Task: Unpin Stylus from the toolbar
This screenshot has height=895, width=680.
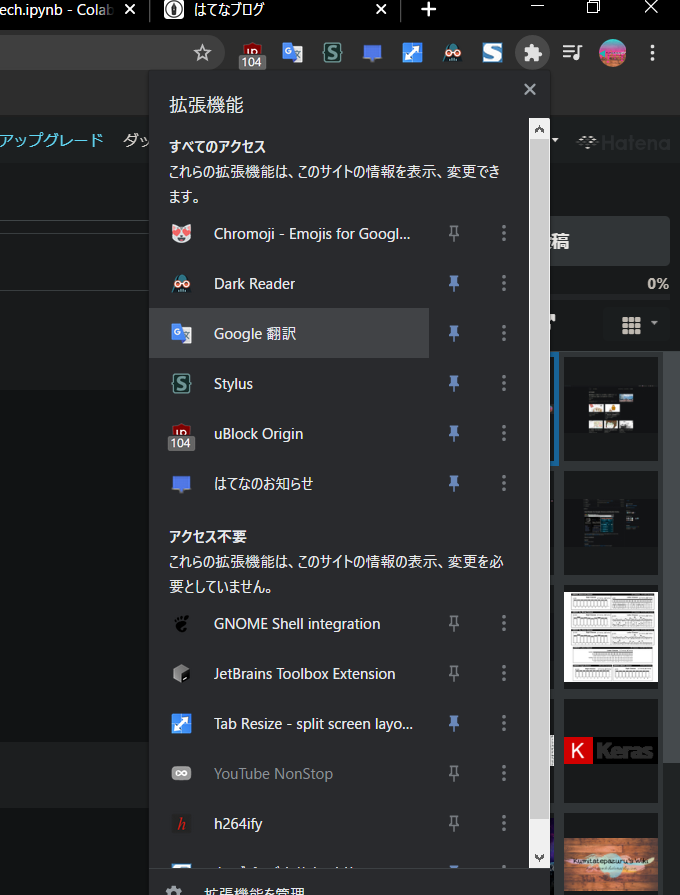Action: coord(454,383)
